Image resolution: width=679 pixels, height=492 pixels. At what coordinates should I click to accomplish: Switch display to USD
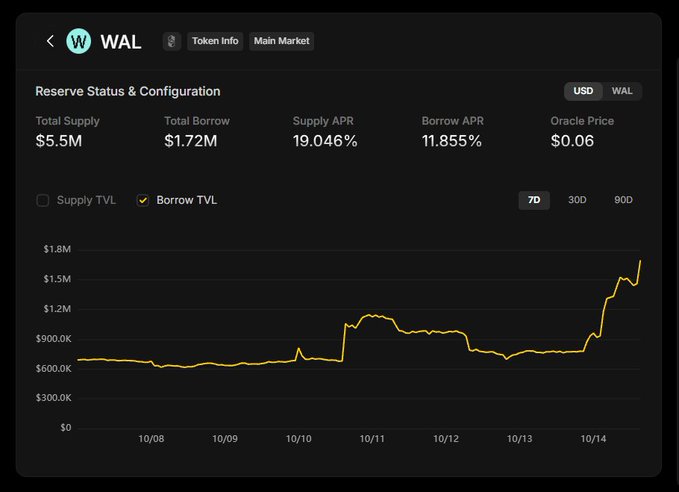tap(583, 91)
